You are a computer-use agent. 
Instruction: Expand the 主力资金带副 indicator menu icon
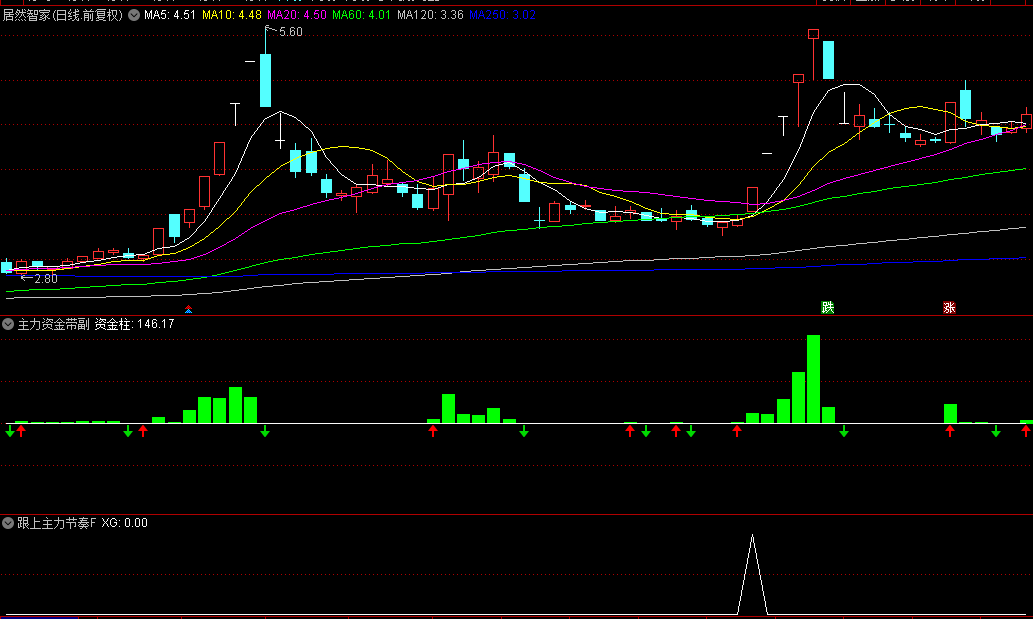[x=8, y=324]
